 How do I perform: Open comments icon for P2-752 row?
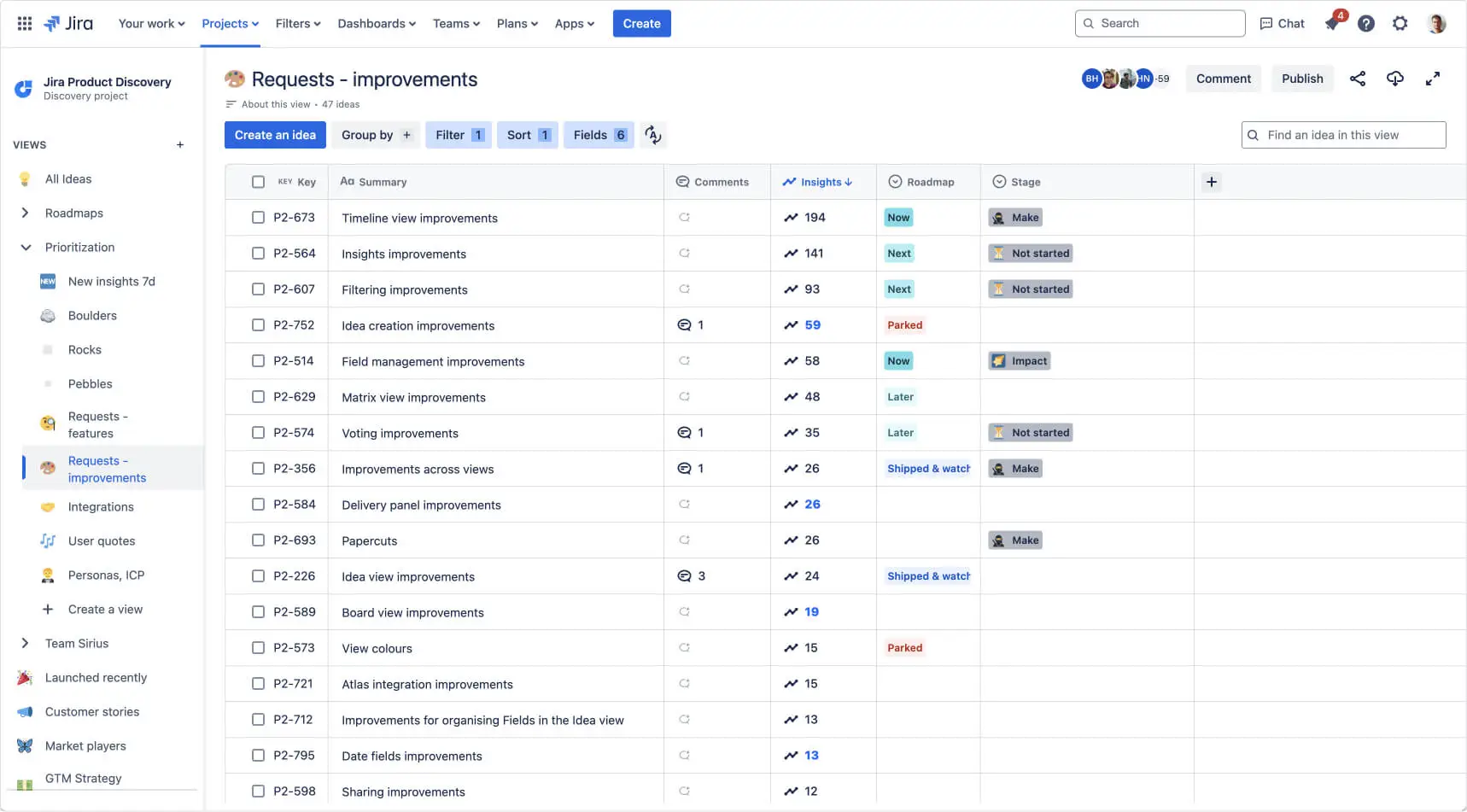tap(684, 325)
